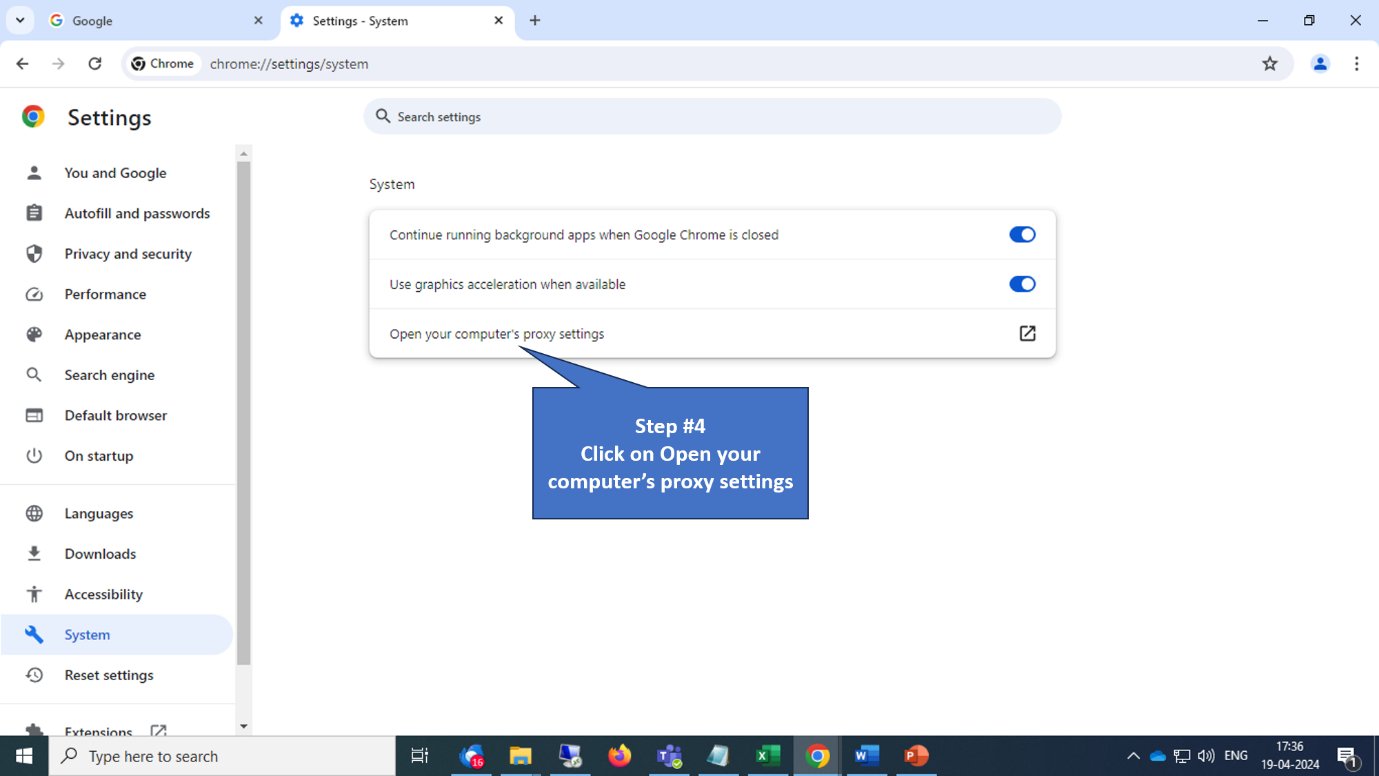Select On startup in sidebar
Screen dimensions: 1379x776
[x=116, y=456]
